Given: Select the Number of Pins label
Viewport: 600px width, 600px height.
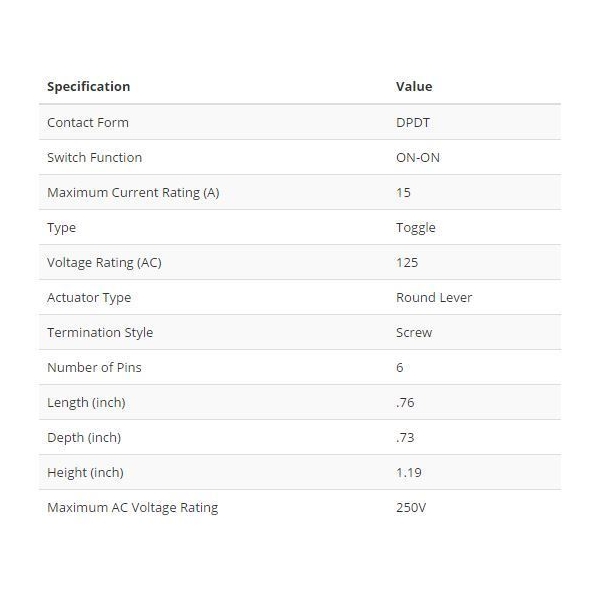Looking at the screenshot, I should pyautogui.click(x=94, y=367).
